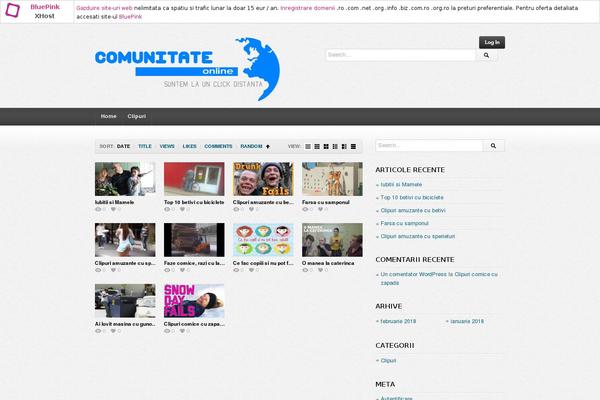The height and width of the screenshot is (400, 600).
Task: Open the ianuarie 2018 archive
Action: 467,322
